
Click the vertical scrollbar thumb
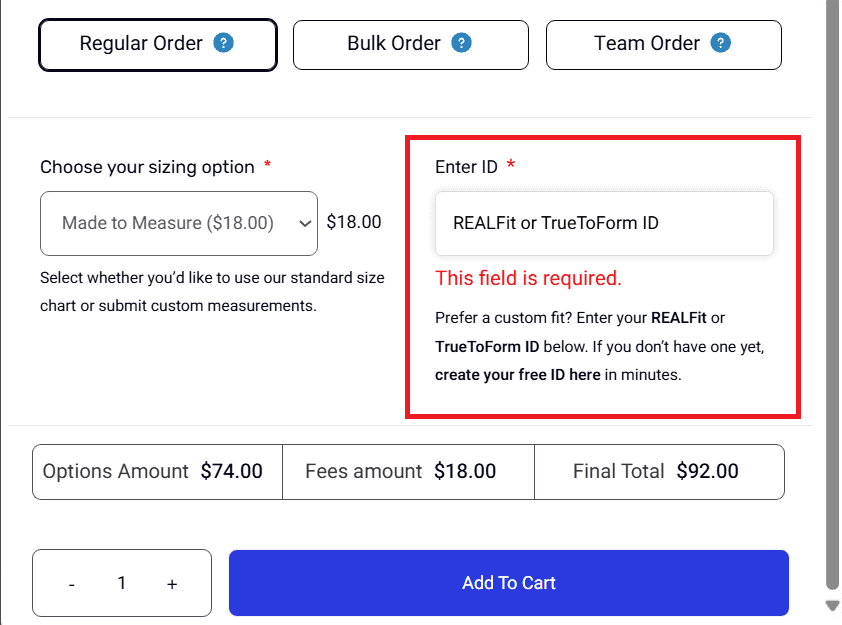coord(832,290)
